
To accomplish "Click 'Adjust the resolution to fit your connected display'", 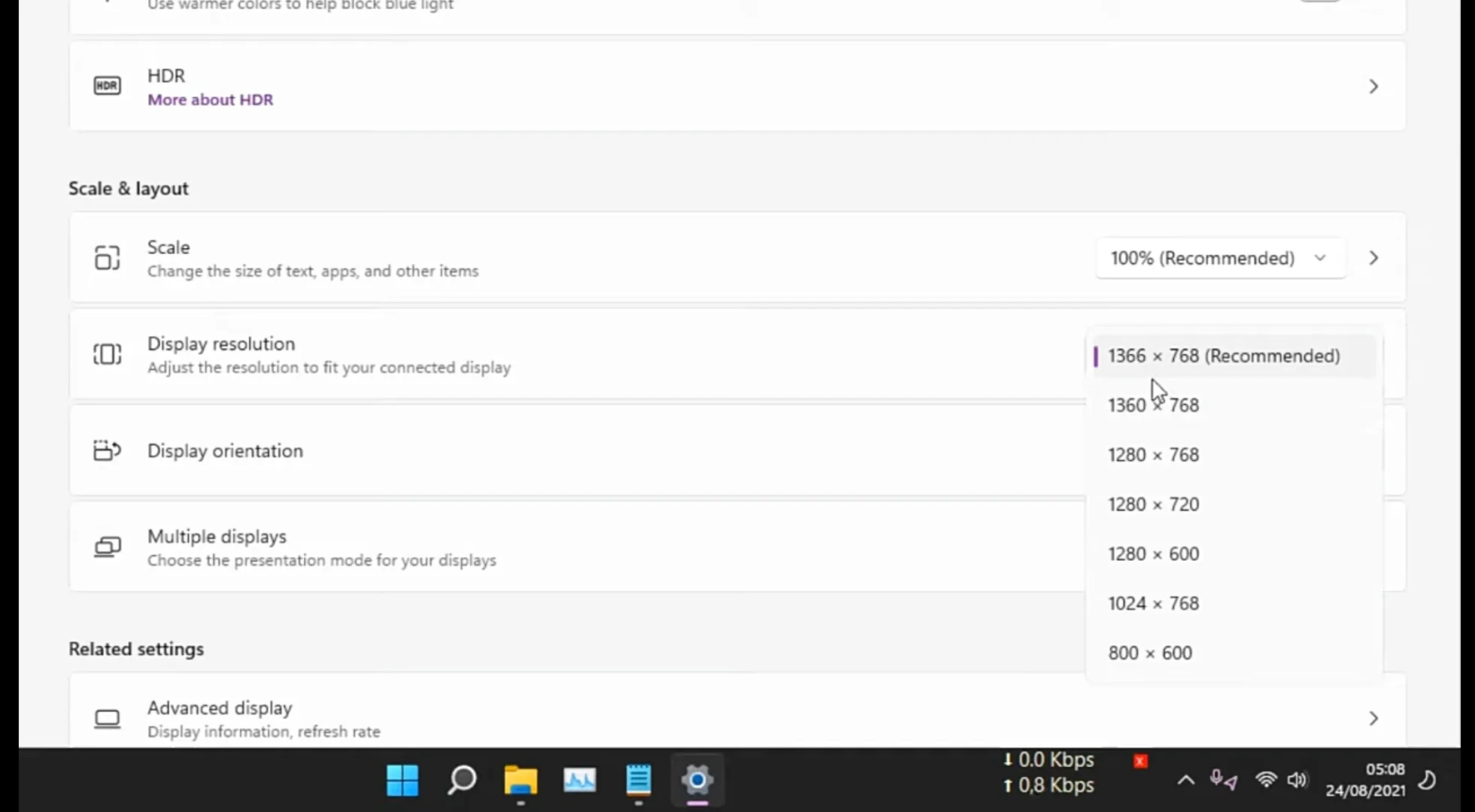I will (329, 368).
